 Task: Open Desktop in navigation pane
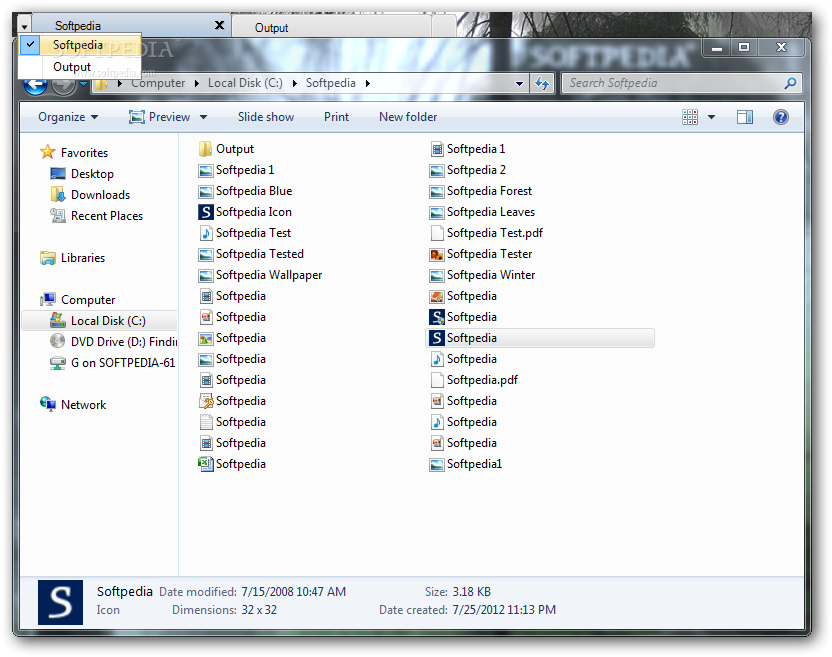click(82, 174)
